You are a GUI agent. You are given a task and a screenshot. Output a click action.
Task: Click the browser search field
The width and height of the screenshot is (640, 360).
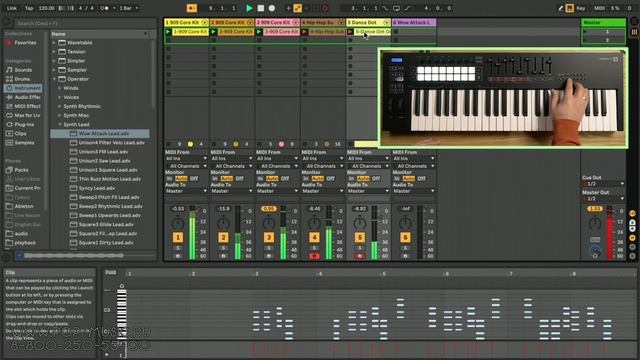84,24
